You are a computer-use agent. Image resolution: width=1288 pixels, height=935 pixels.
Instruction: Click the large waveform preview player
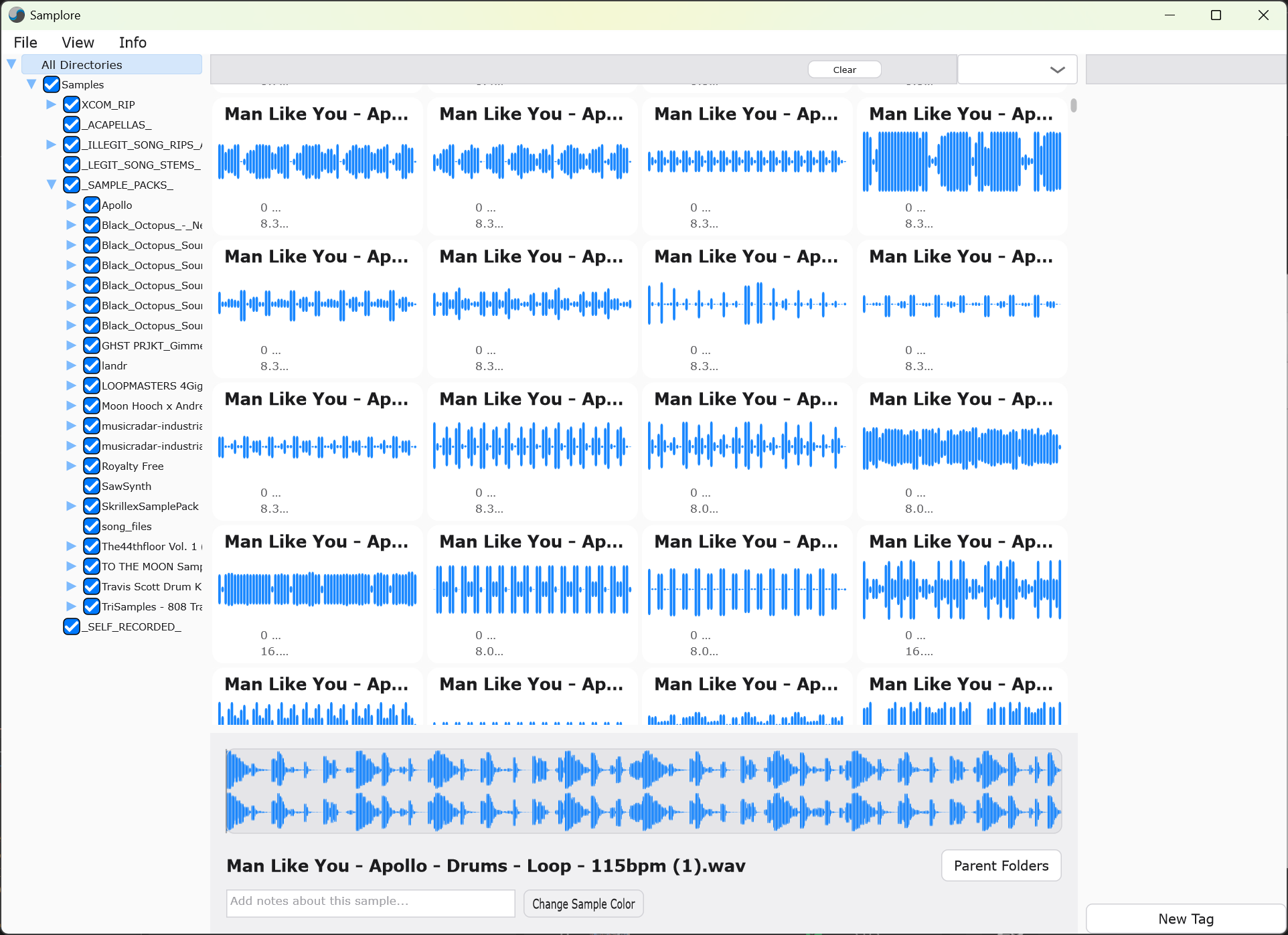click(x=643, y=790)
